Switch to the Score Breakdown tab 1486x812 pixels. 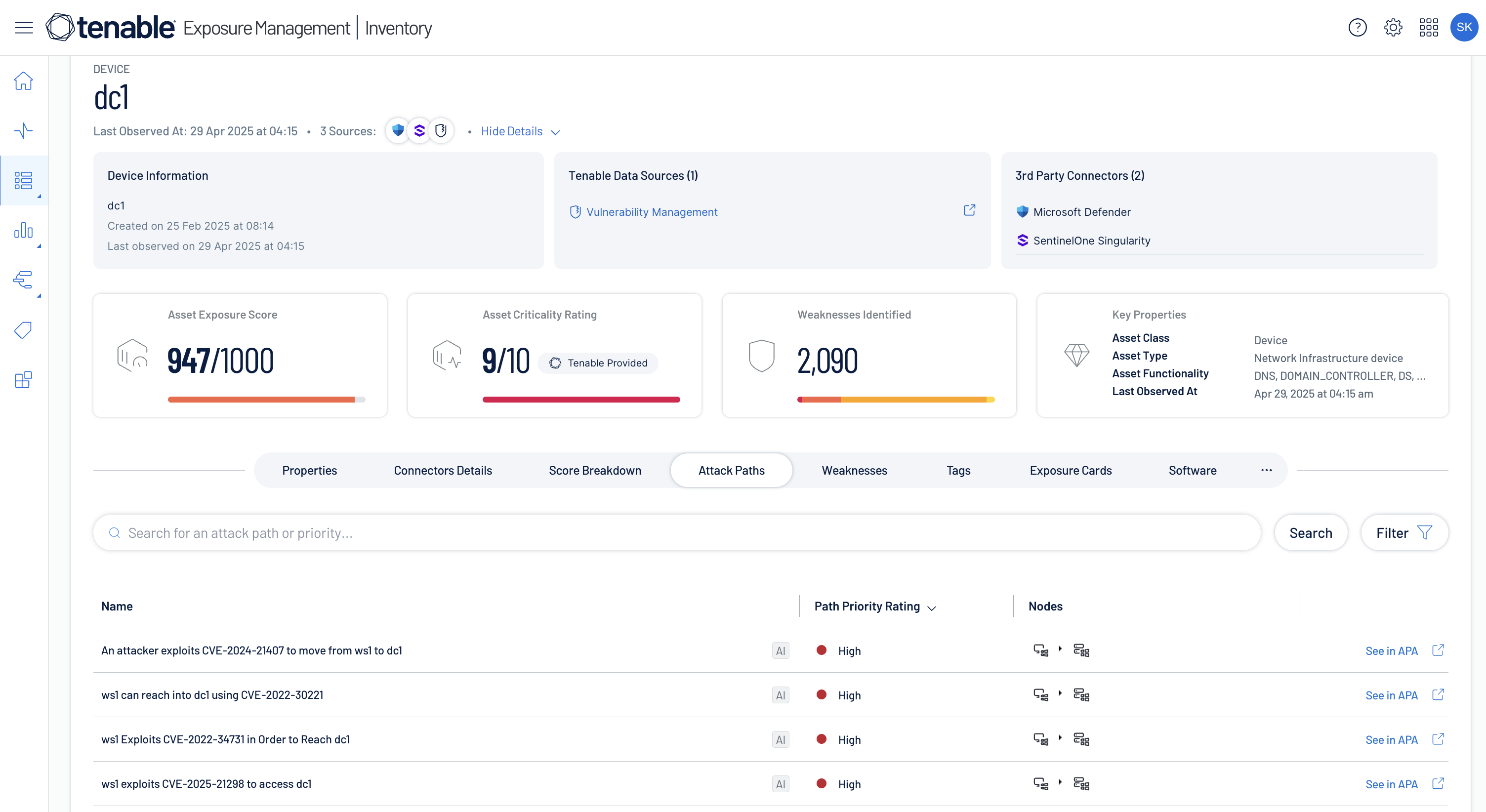coord(595,470)
